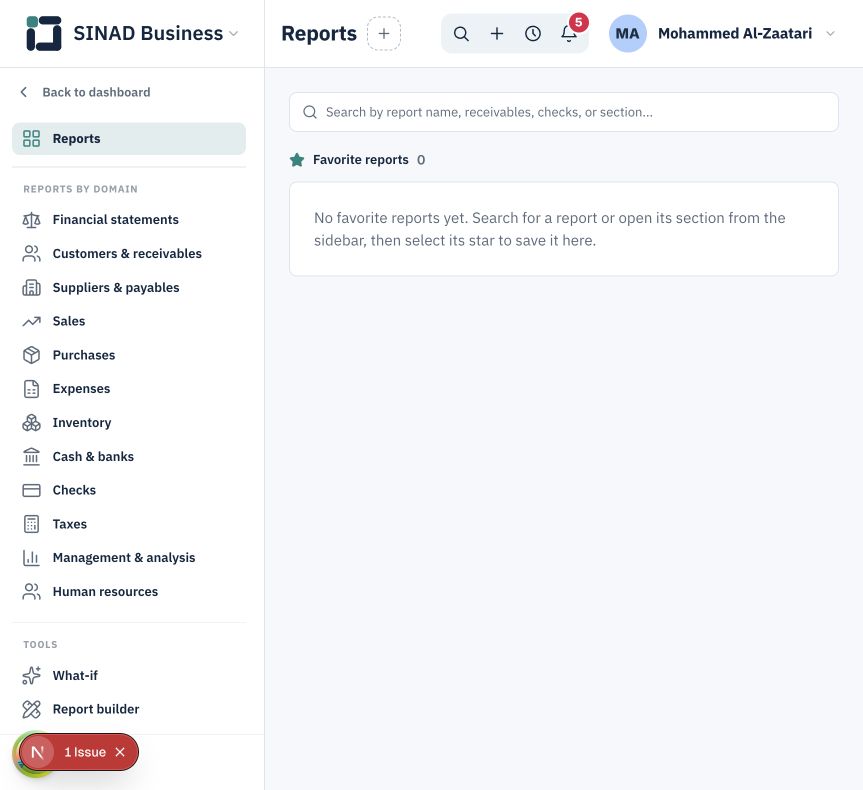
Task: Select Reports in the sidebar
Action: click(129, 139)
